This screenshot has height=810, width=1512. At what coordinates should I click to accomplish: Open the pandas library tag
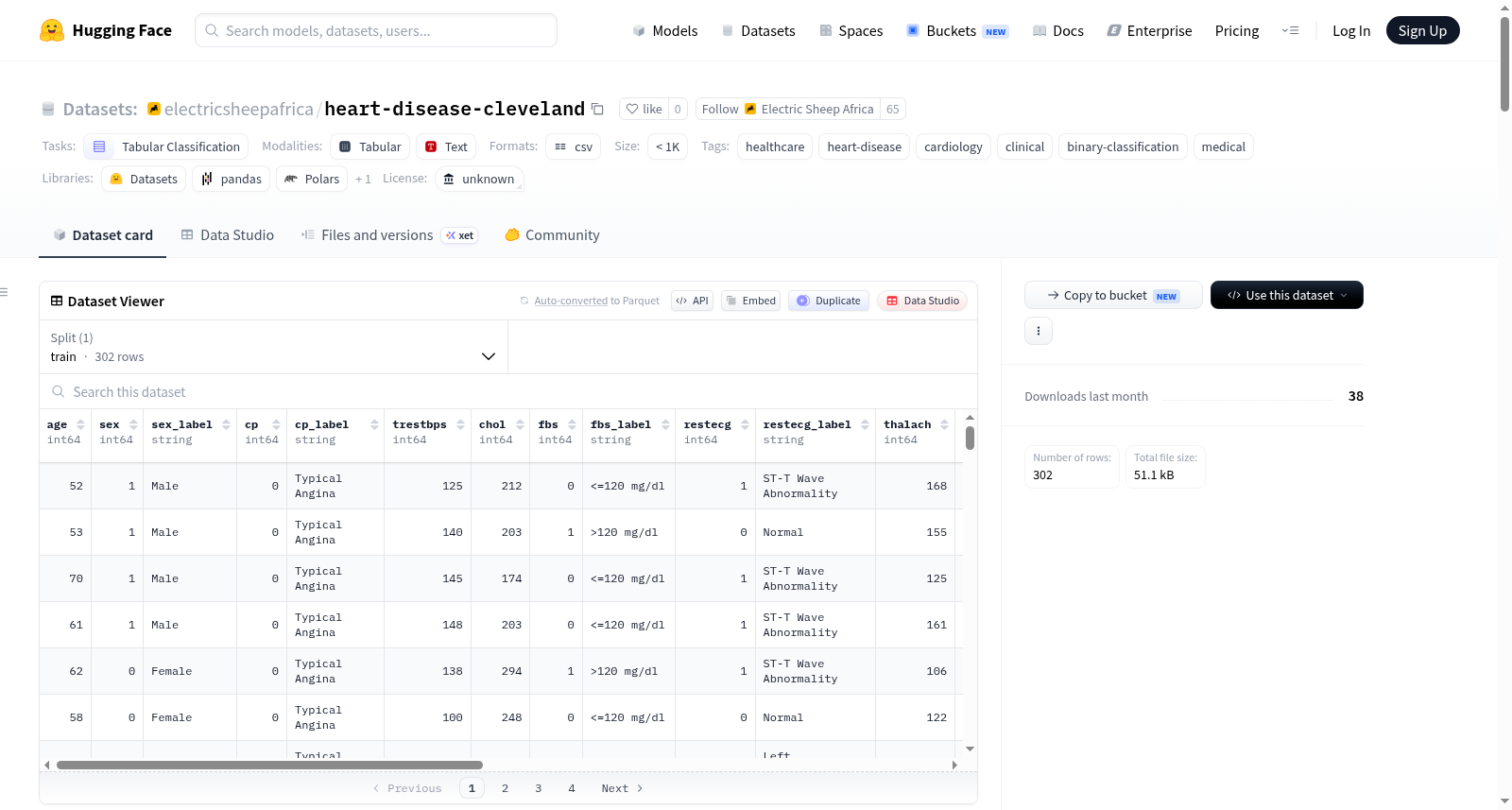(x=232, y=179)
